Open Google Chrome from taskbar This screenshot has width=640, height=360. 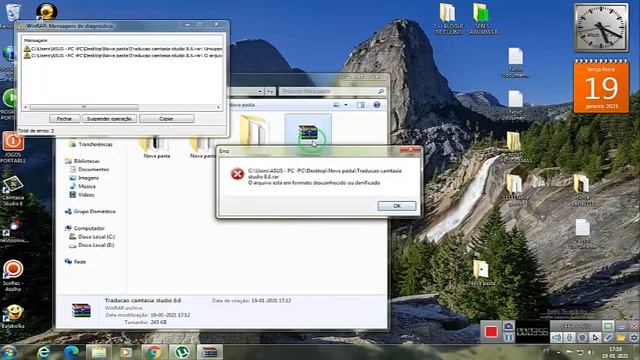coord(154,352)
